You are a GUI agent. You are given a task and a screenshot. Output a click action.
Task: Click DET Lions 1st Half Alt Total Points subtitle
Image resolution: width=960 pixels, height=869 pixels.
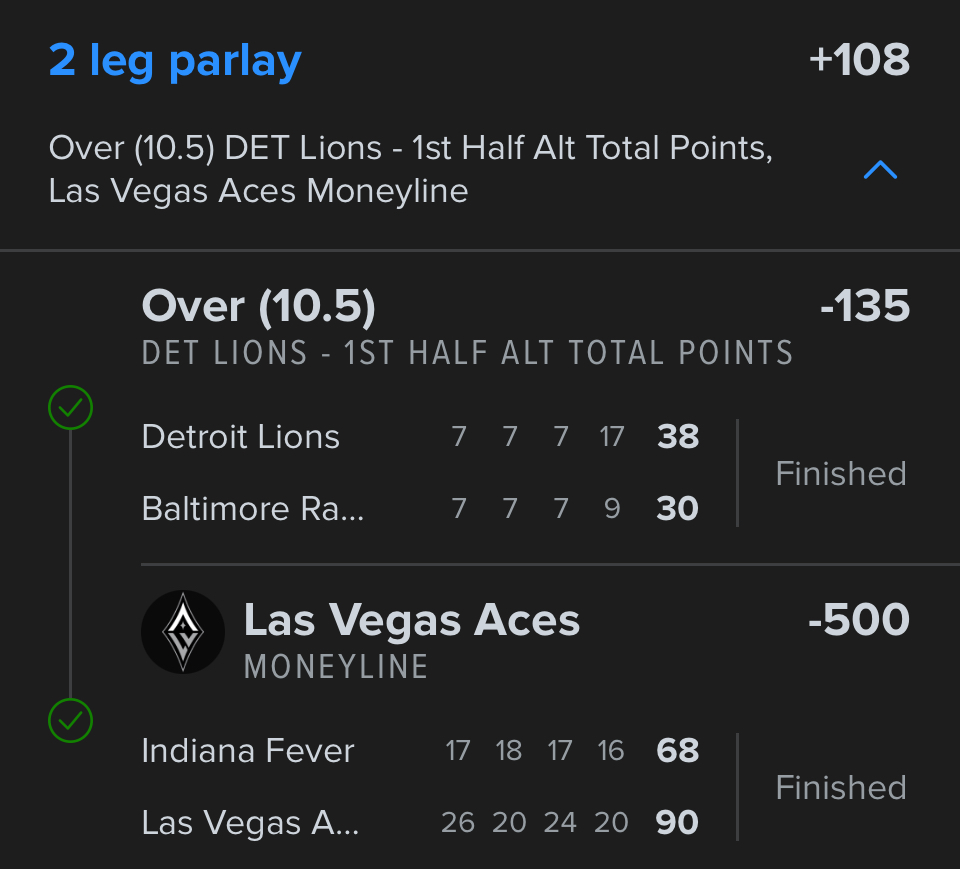pyautogui.click(x=468, y=353)
